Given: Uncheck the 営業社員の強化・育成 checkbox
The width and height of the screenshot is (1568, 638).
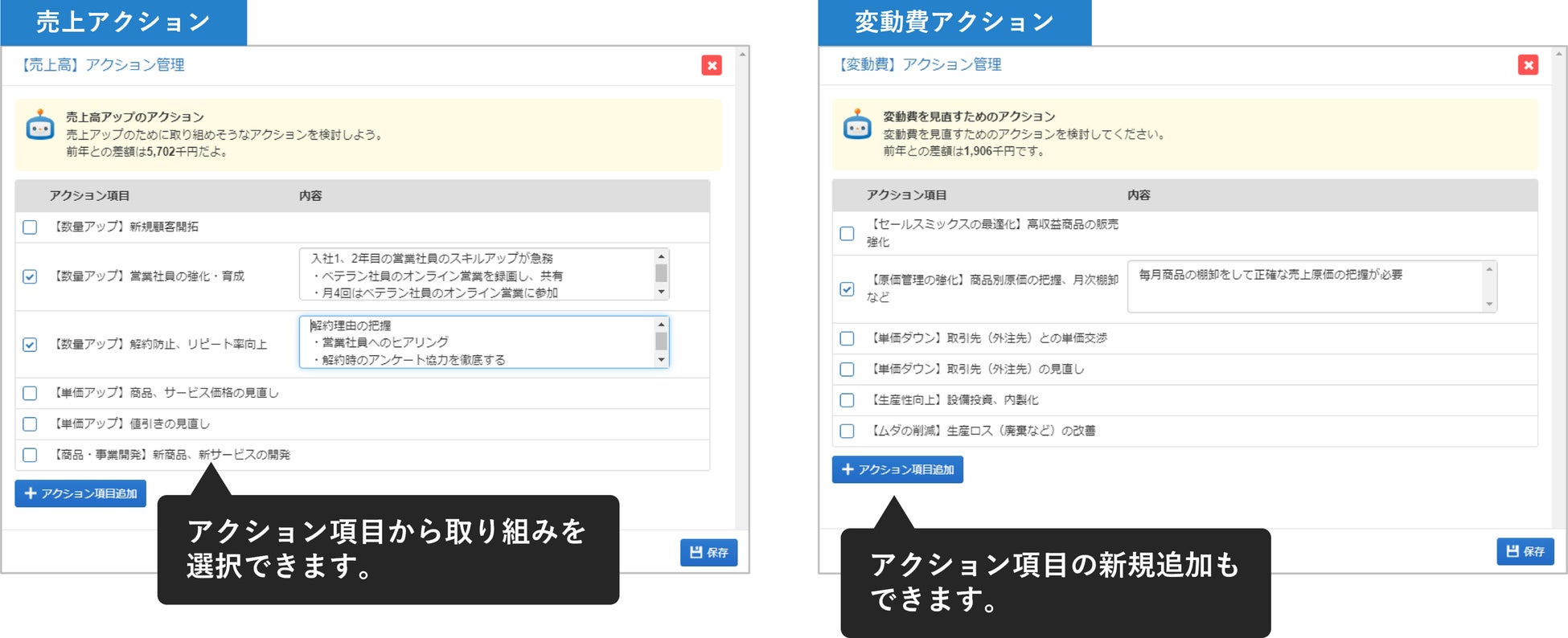Looking at the screenshot, I should coord(30,276).
